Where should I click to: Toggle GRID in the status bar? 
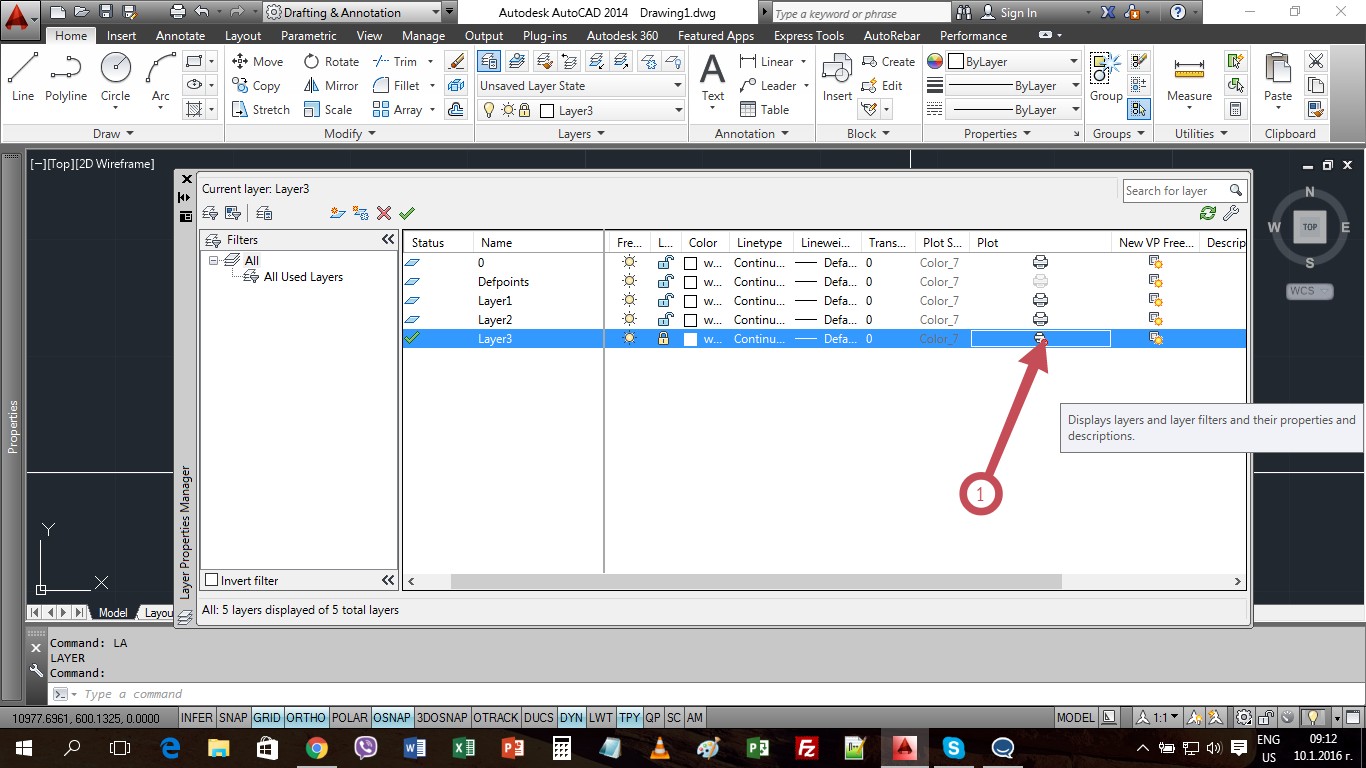click(266, 717)
